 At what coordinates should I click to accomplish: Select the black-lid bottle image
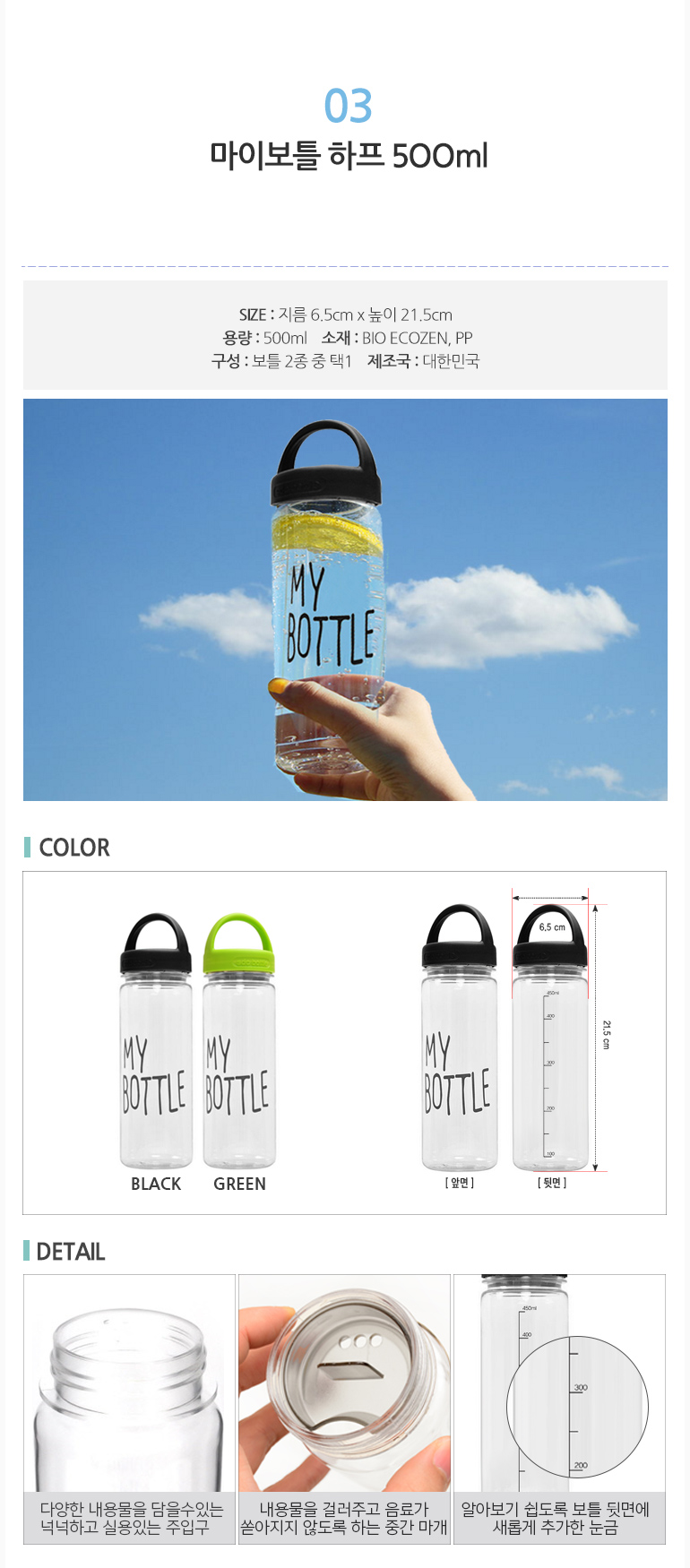156,1040
